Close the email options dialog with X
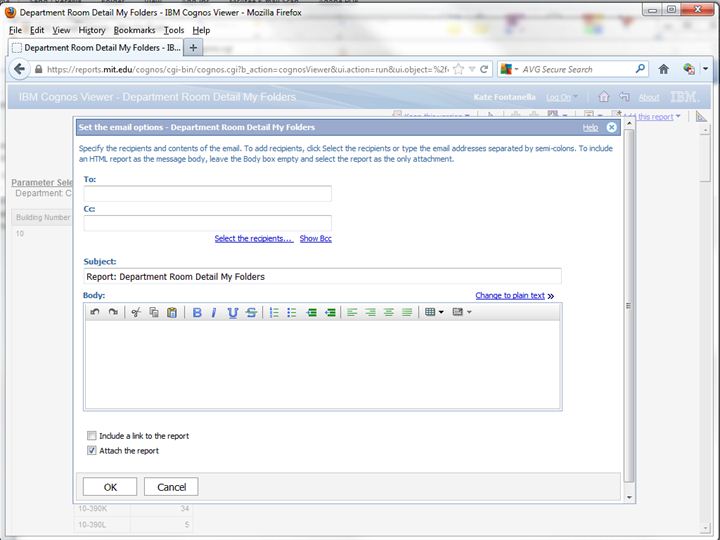 pyautogui.click(x=612, y=128)
